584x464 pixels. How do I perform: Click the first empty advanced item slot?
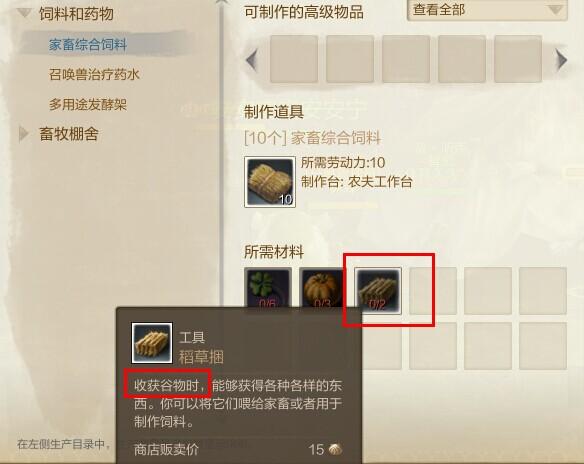(x=294, y=59)
